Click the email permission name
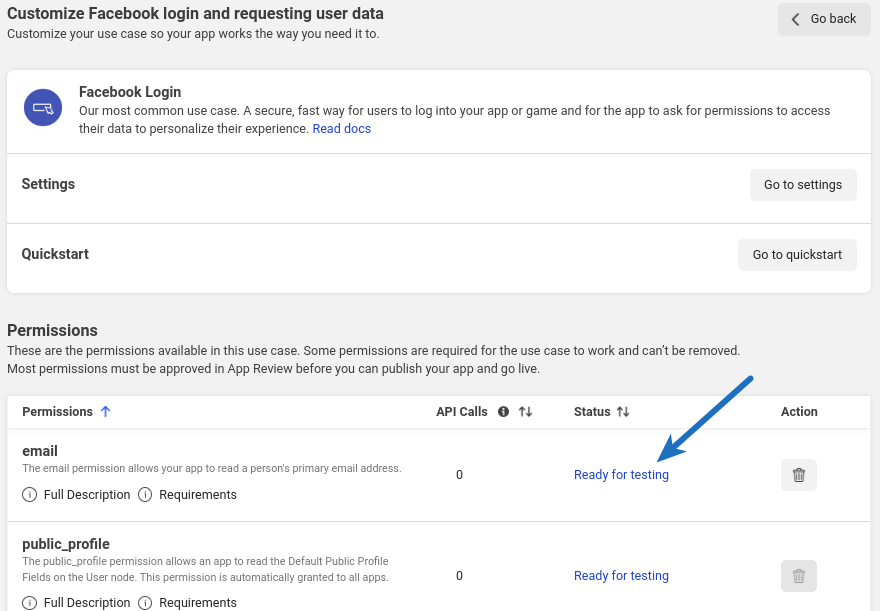880x611 pixels. click(x=40, y=451)
